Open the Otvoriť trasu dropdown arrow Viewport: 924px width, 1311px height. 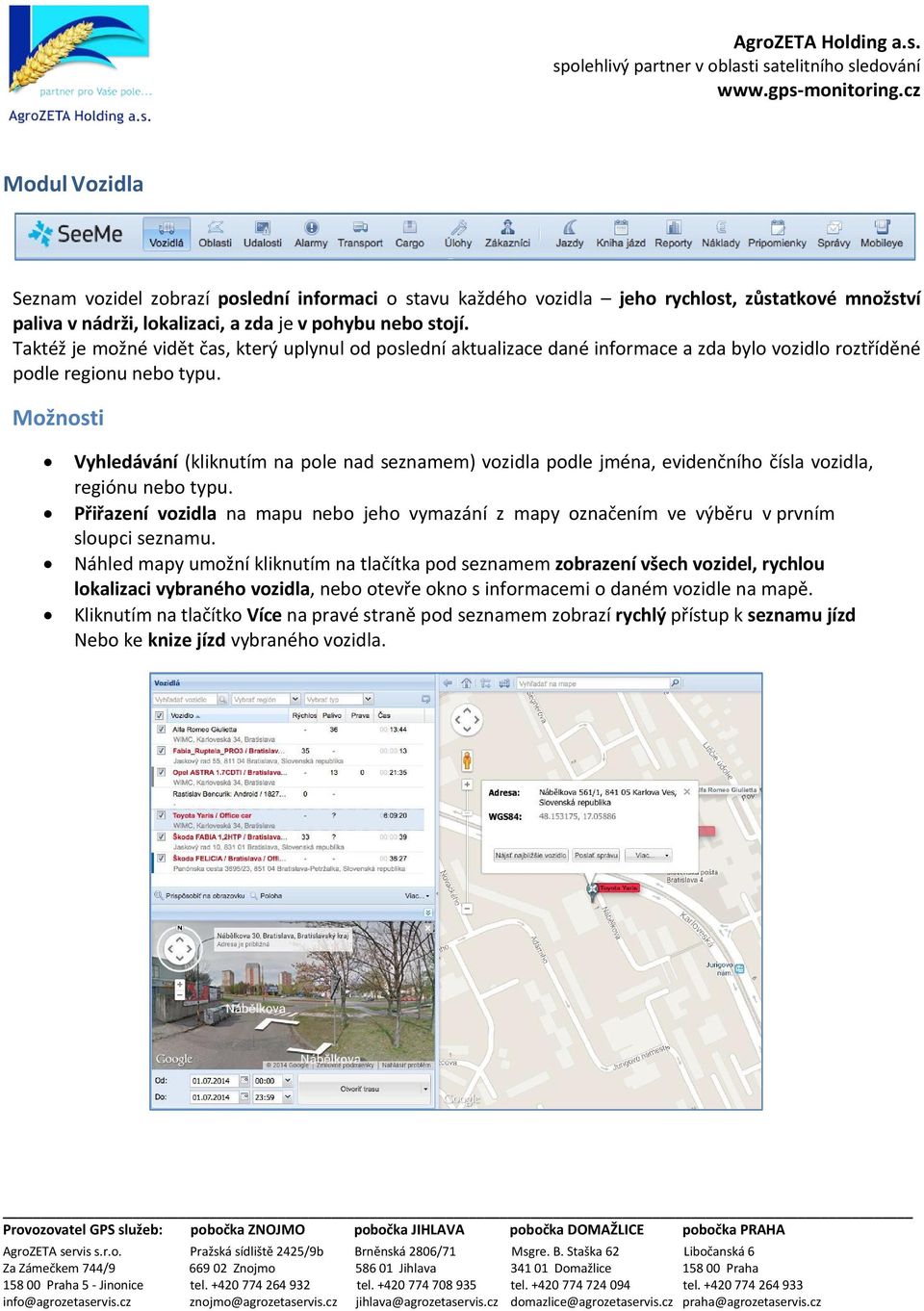426,1089
